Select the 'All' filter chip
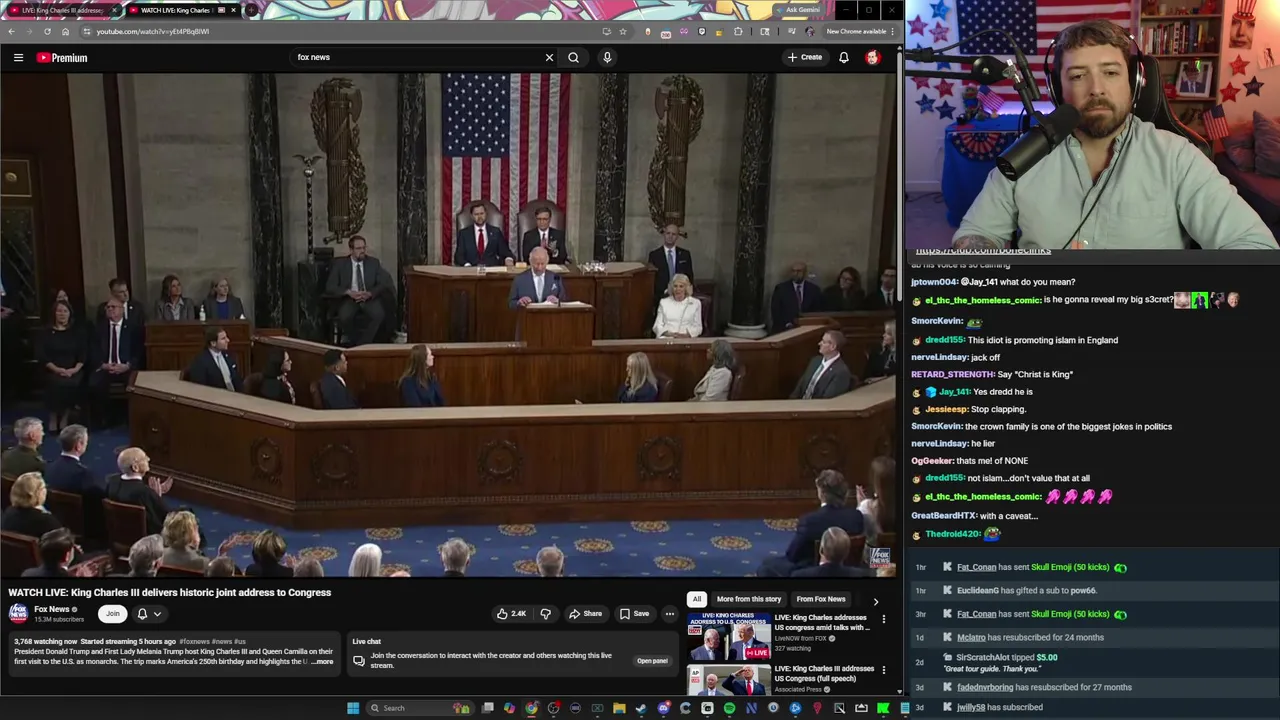 (x=697, y=599)
